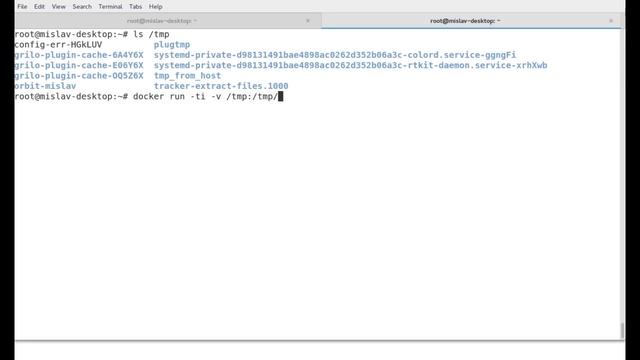640x360 pixels.
Task: Click the terminal cursor block at the prompt
Action: (280, 97)
